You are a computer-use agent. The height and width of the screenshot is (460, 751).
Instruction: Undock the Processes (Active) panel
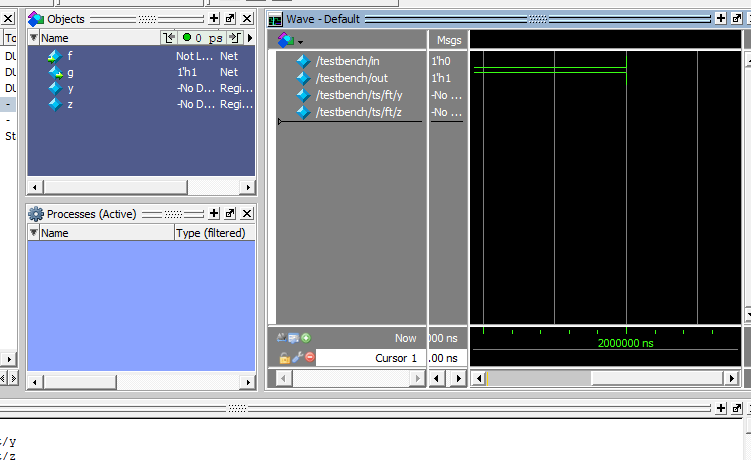tap(230, 213)
